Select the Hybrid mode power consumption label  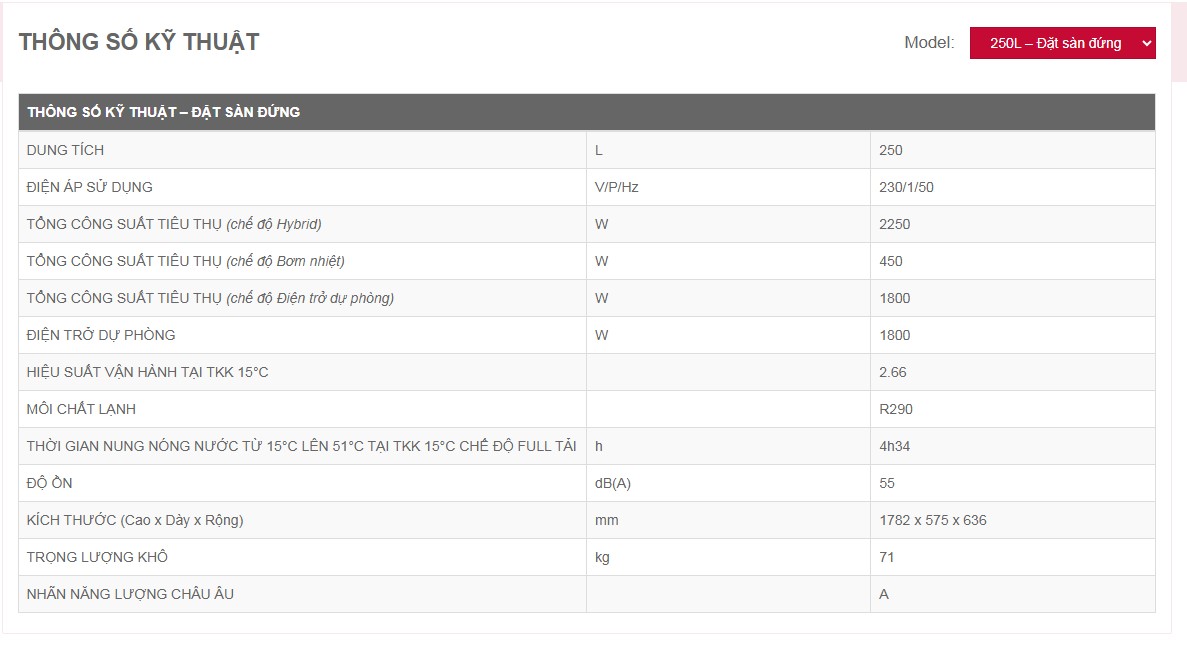174,224
